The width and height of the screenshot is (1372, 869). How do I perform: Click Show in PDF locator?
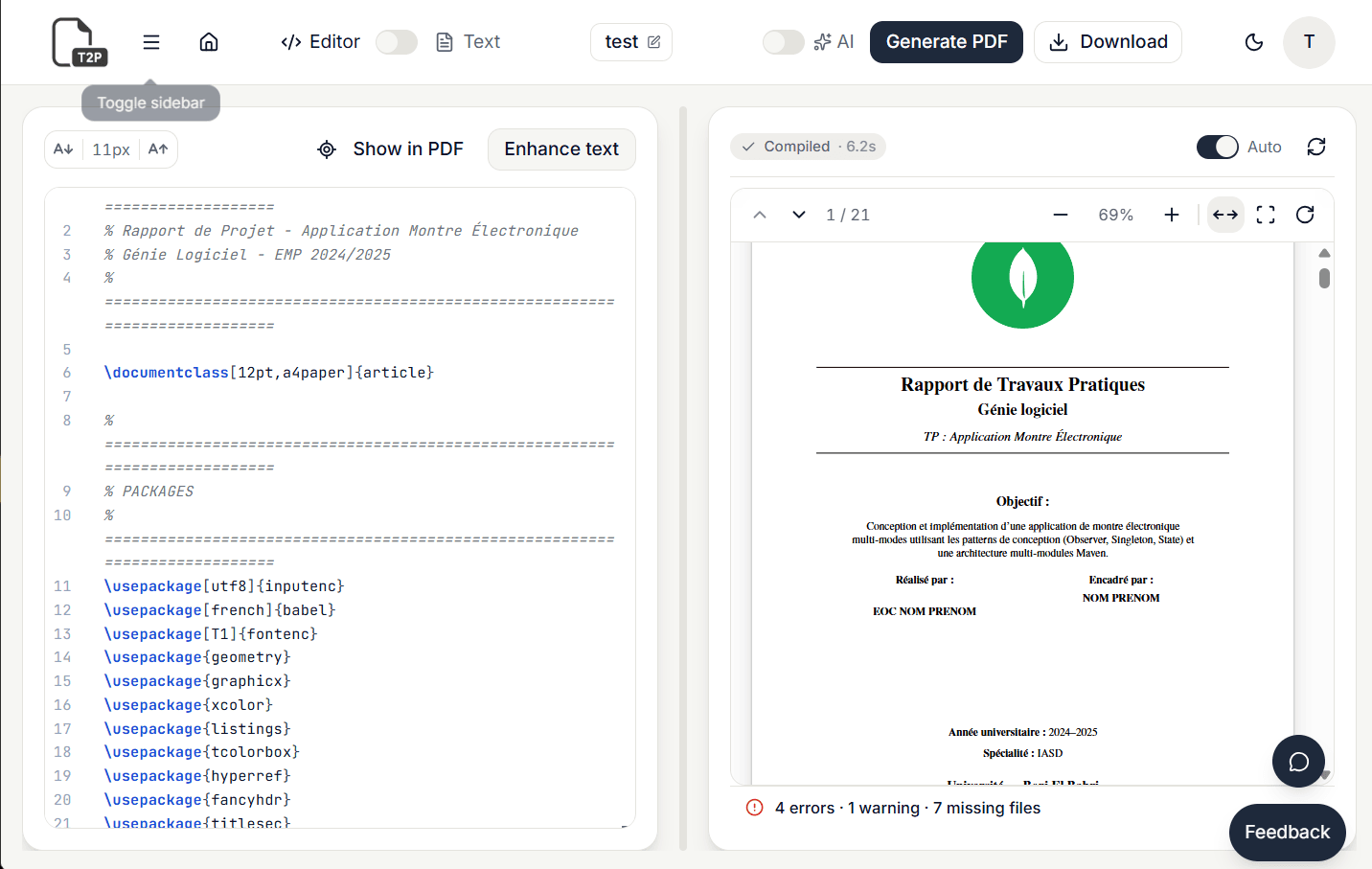(390, 149)
